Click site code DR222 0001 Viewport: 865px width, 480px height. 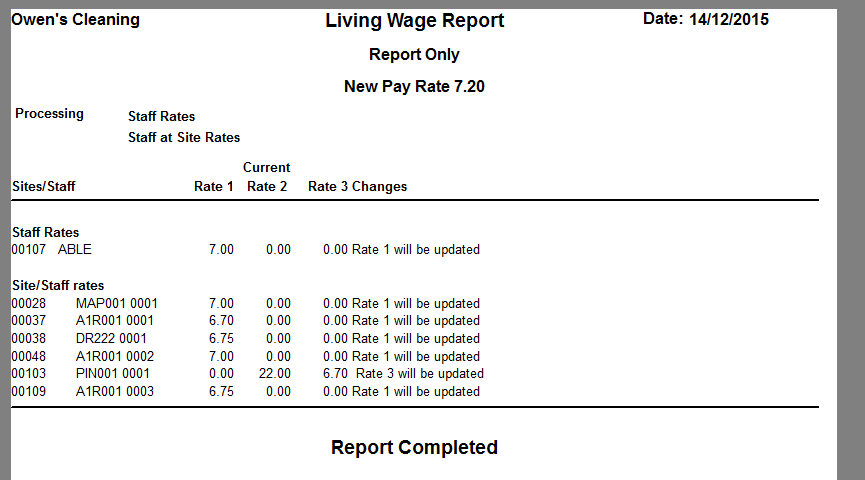coord(111,338)
